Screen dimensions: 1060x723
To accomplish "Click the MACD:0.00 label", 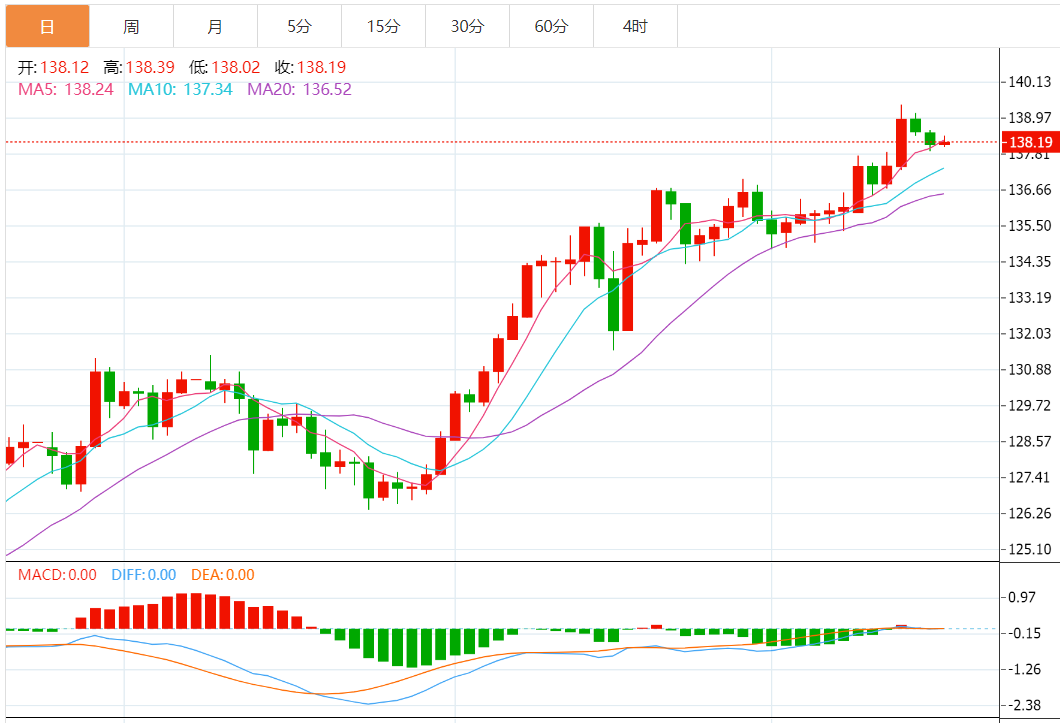I will pyautogui.click(x=57, y=575).
